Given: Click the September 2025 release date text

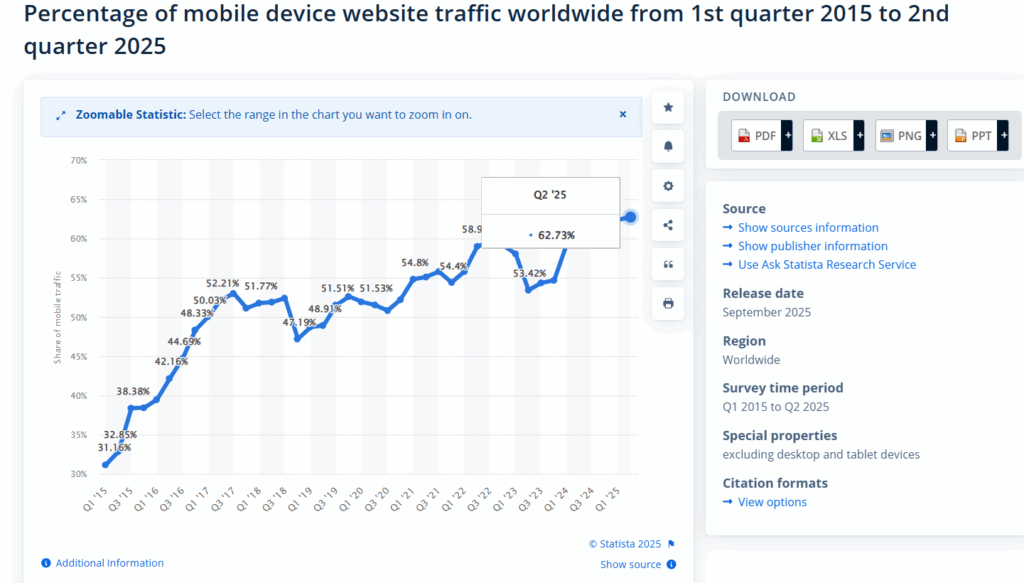Looking at the screenshot, I should 767,312.
